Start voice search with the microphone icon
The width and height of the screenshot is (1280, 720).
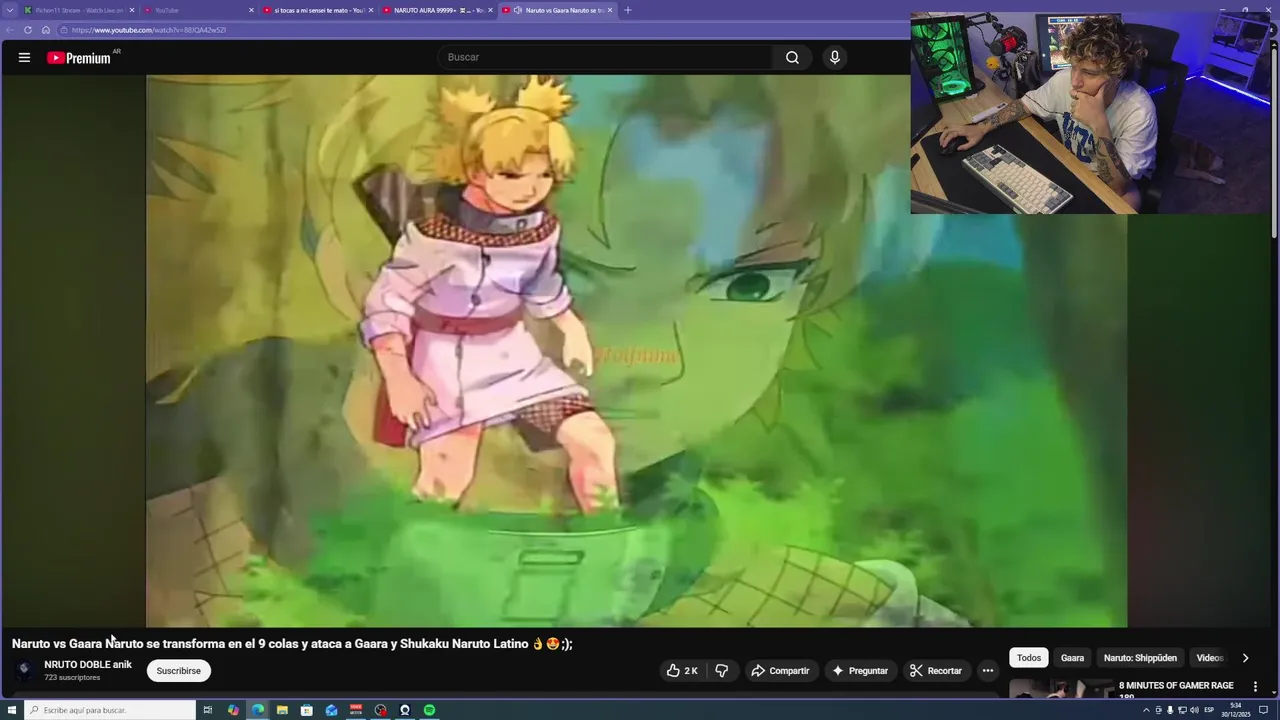[x=835, y=58]
